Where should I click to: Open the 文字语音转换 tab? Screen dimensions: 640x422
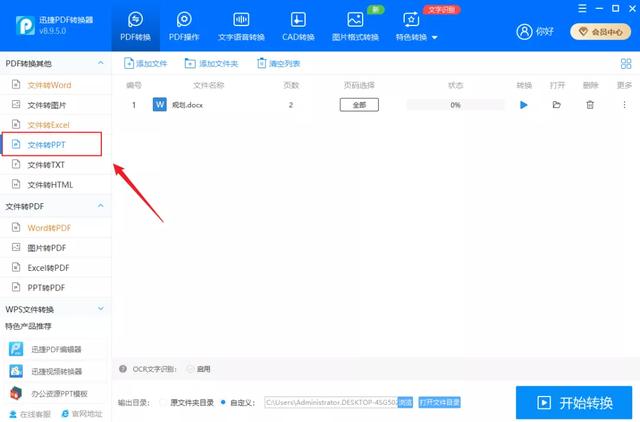pos(241,26)
